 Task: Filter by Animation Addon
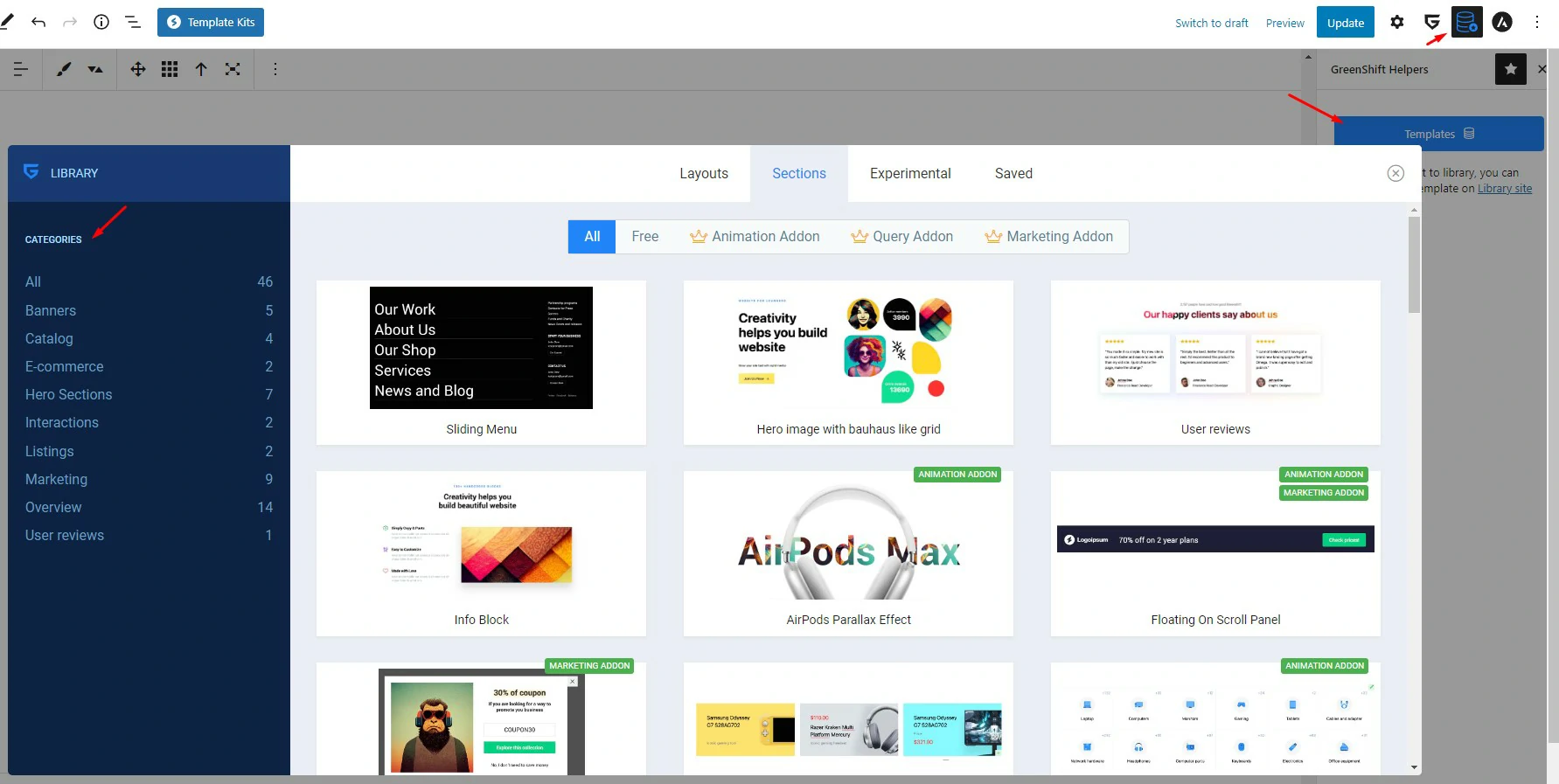coord(755,236)
